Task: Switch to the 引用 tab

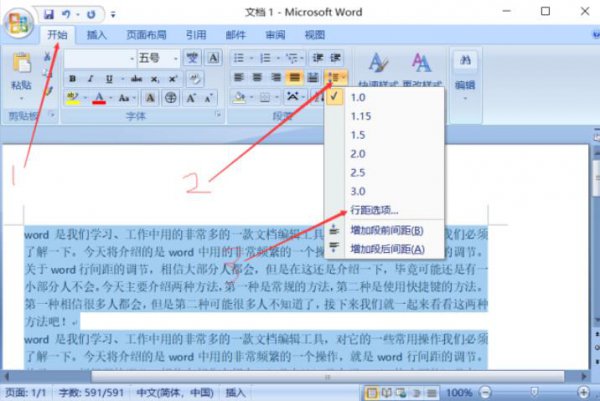Action: (196, 35)
